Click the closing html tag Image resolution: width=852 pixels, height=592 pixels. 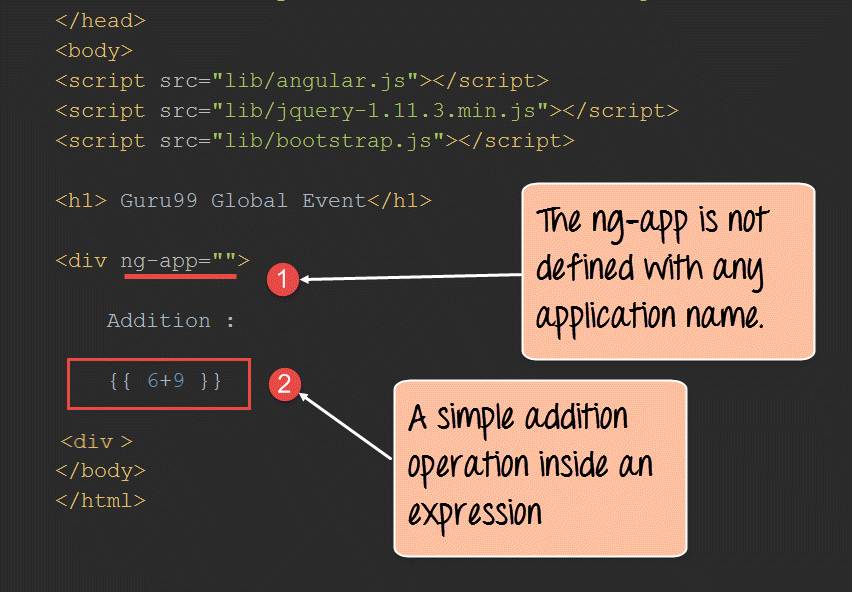(x=100, y=500)
